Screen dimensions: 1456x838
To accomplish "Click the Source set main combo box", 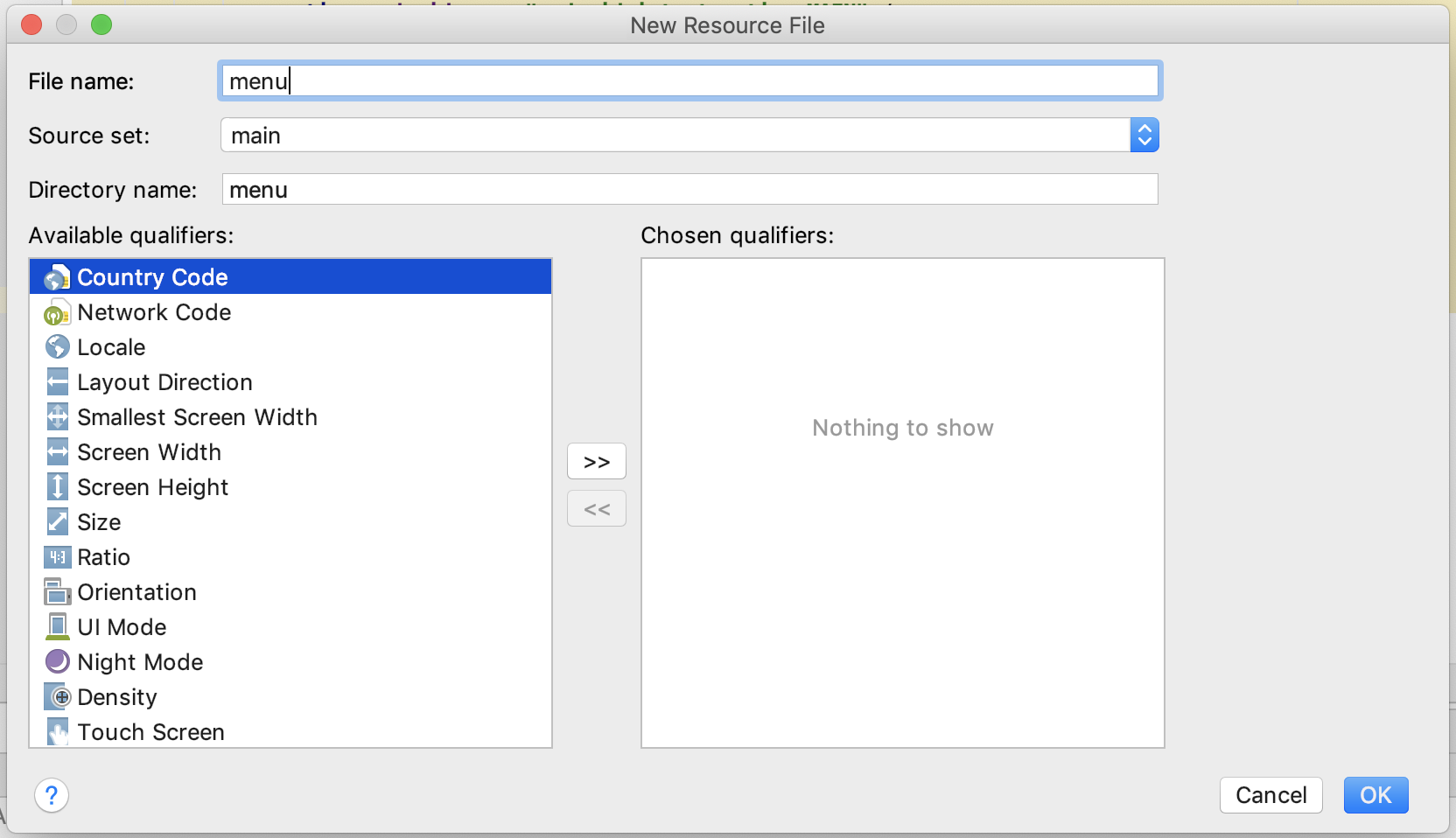I will [689, 135].
